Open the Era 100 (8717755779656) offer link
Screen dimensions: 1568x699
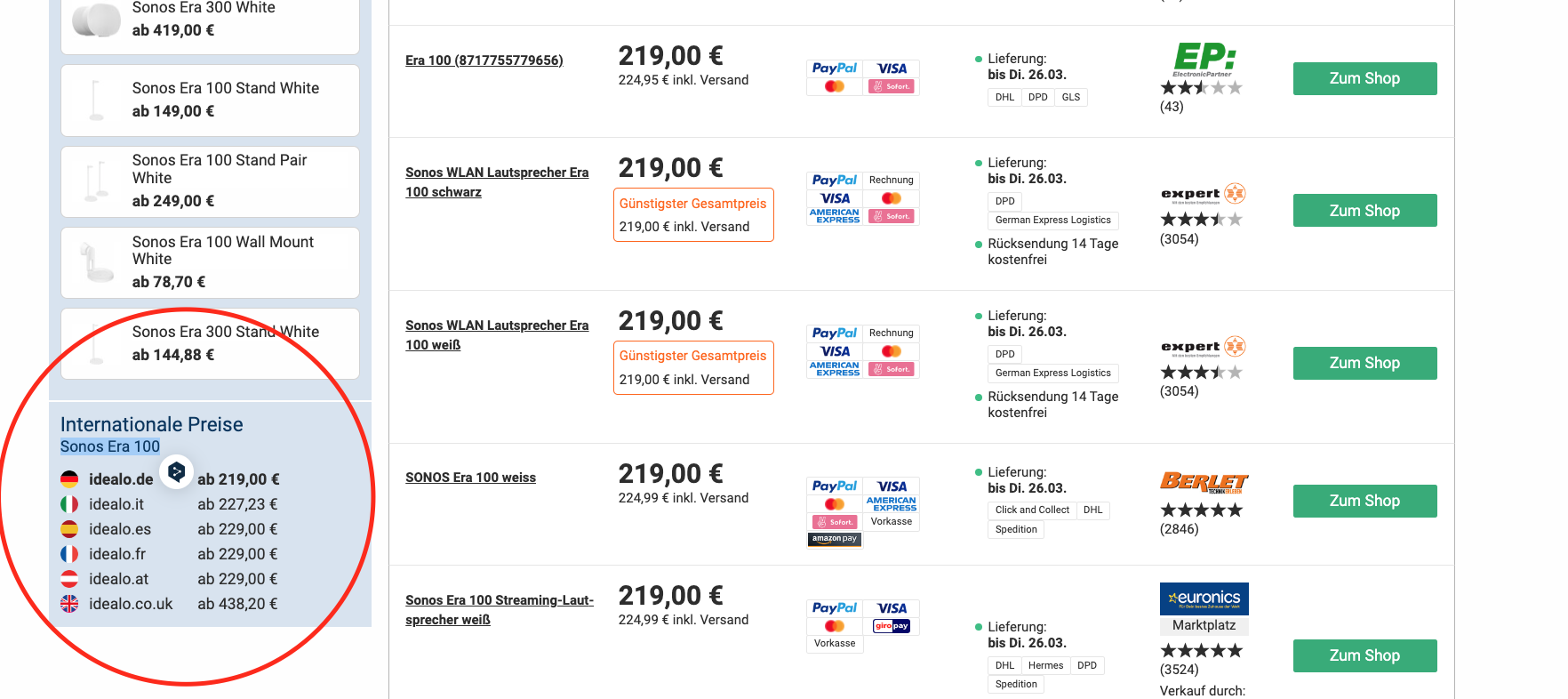point(484,60)
